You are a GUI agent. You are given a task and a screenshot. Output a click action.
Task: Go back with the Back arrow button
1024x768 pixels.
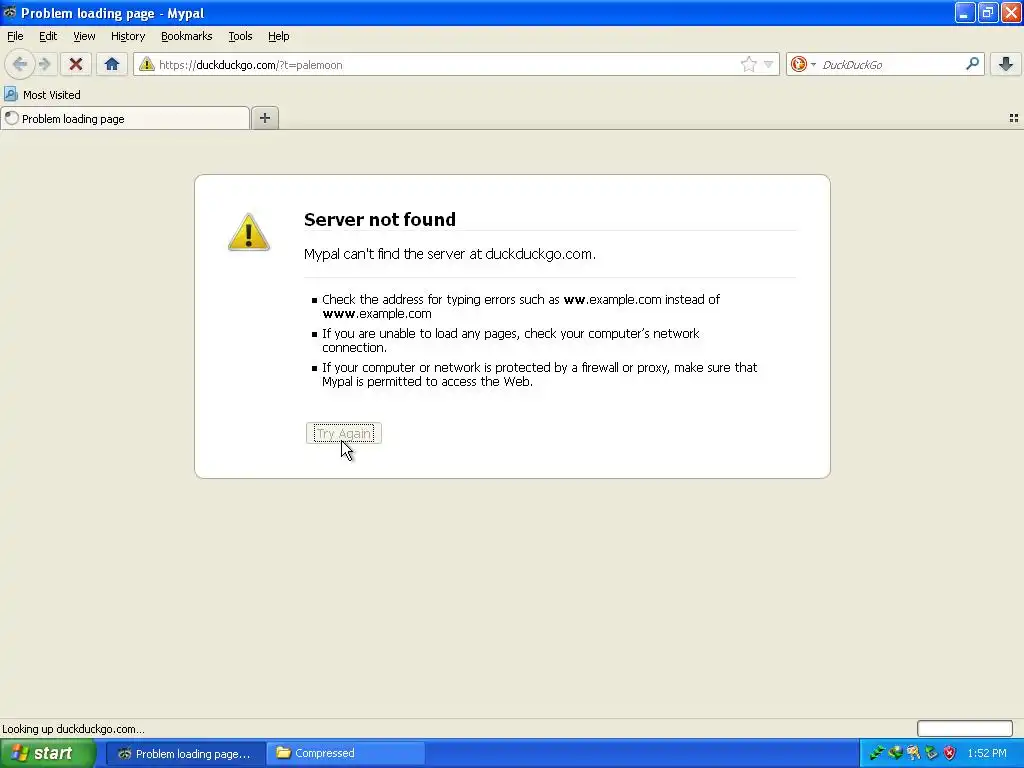coord(20,64)
